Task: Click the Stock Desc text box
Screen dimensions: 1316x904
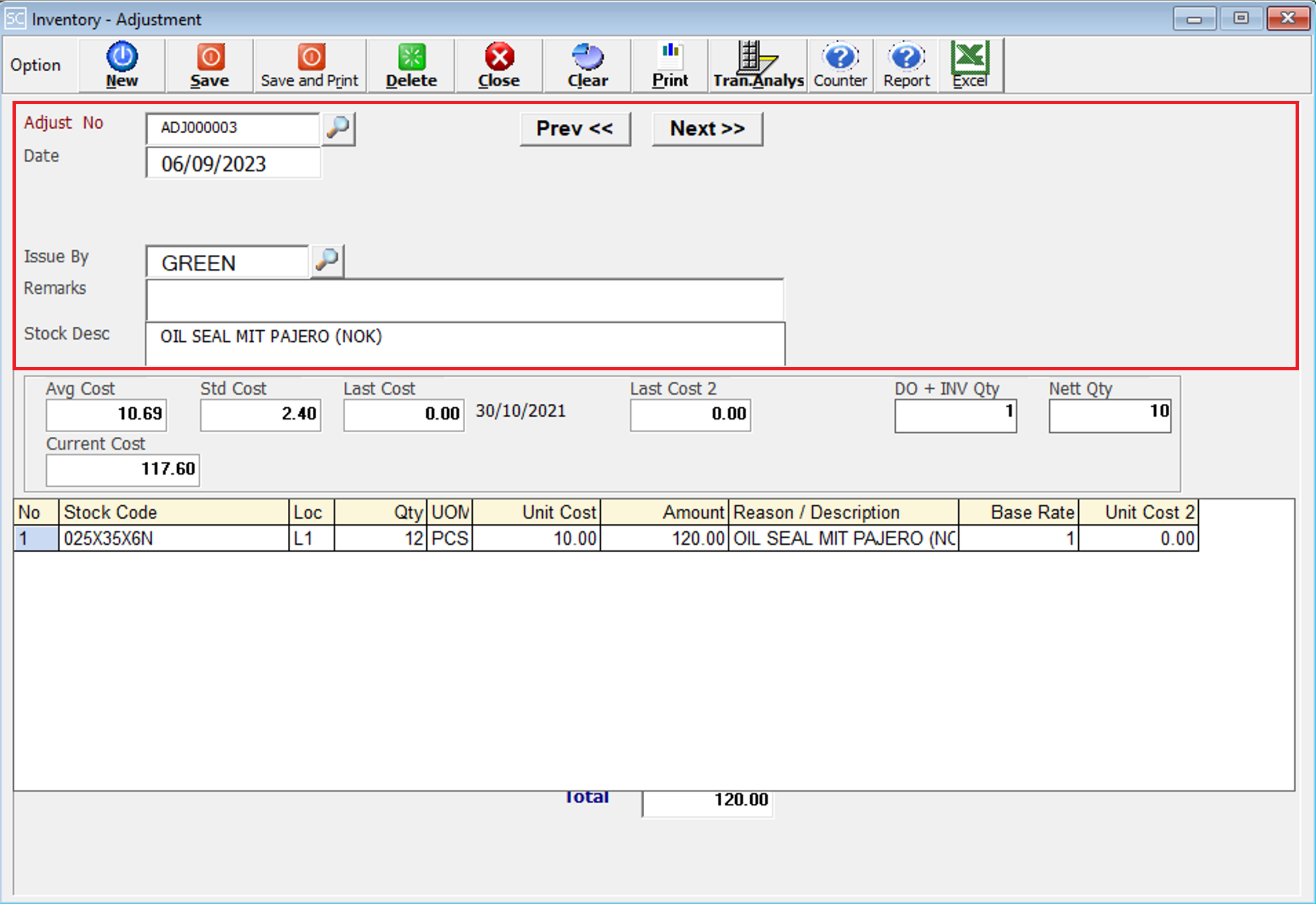Action: (x=465, y=344)
